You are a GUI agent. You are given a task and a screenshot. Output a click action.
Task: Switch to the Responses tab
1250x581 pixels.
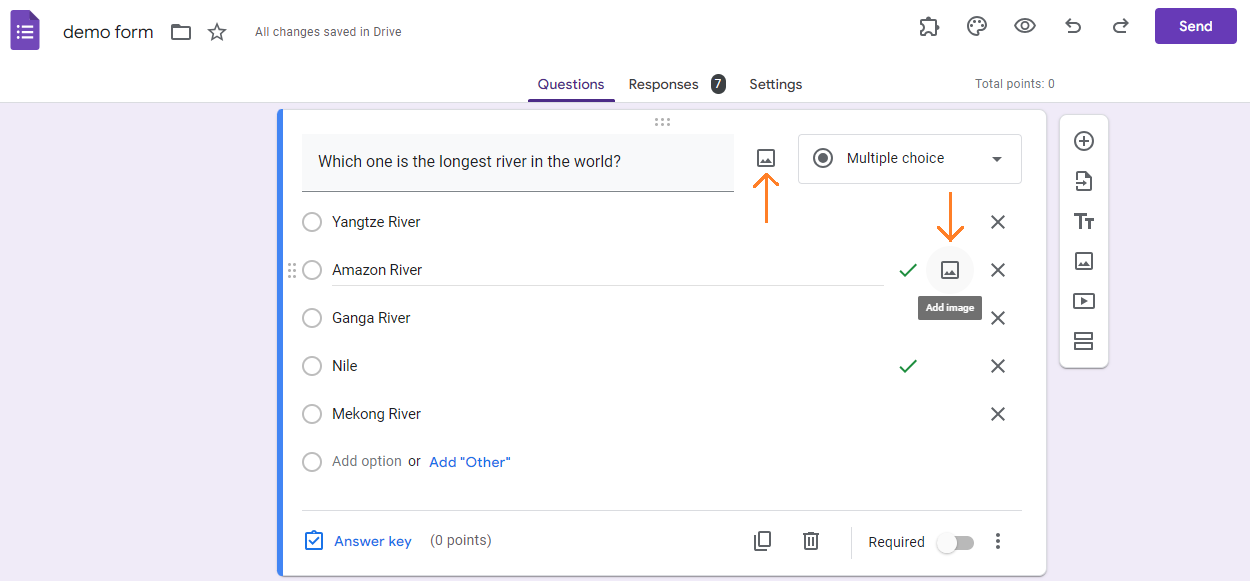coord(663,84)
